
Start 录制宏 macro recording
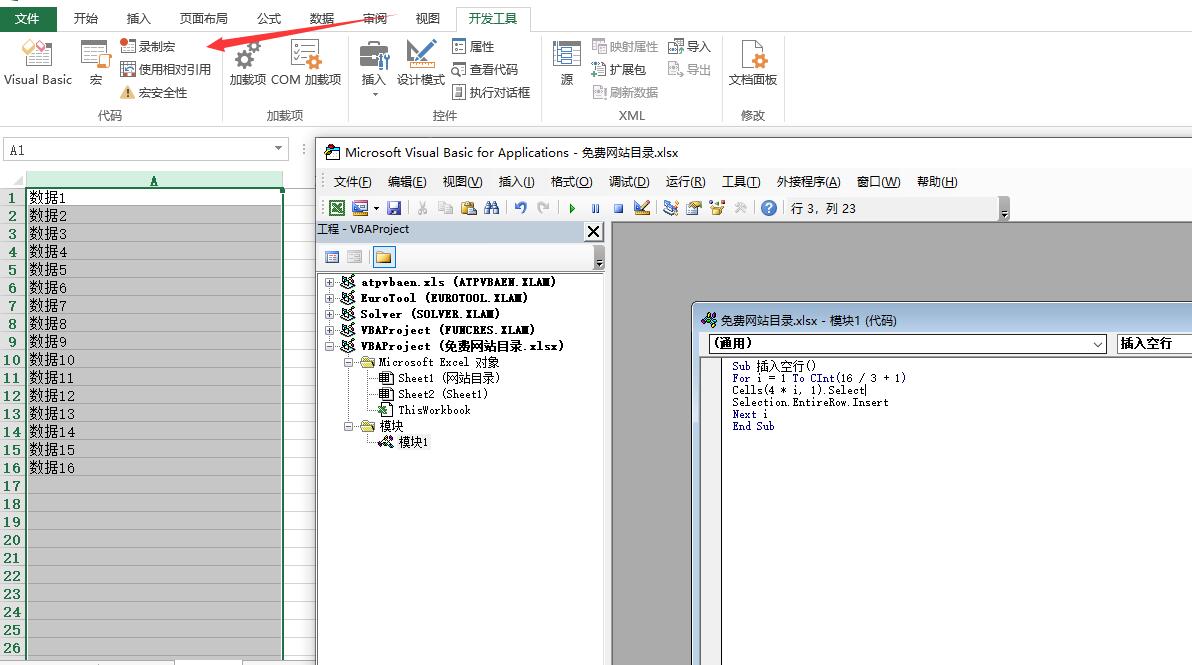(x=147, y=46)
